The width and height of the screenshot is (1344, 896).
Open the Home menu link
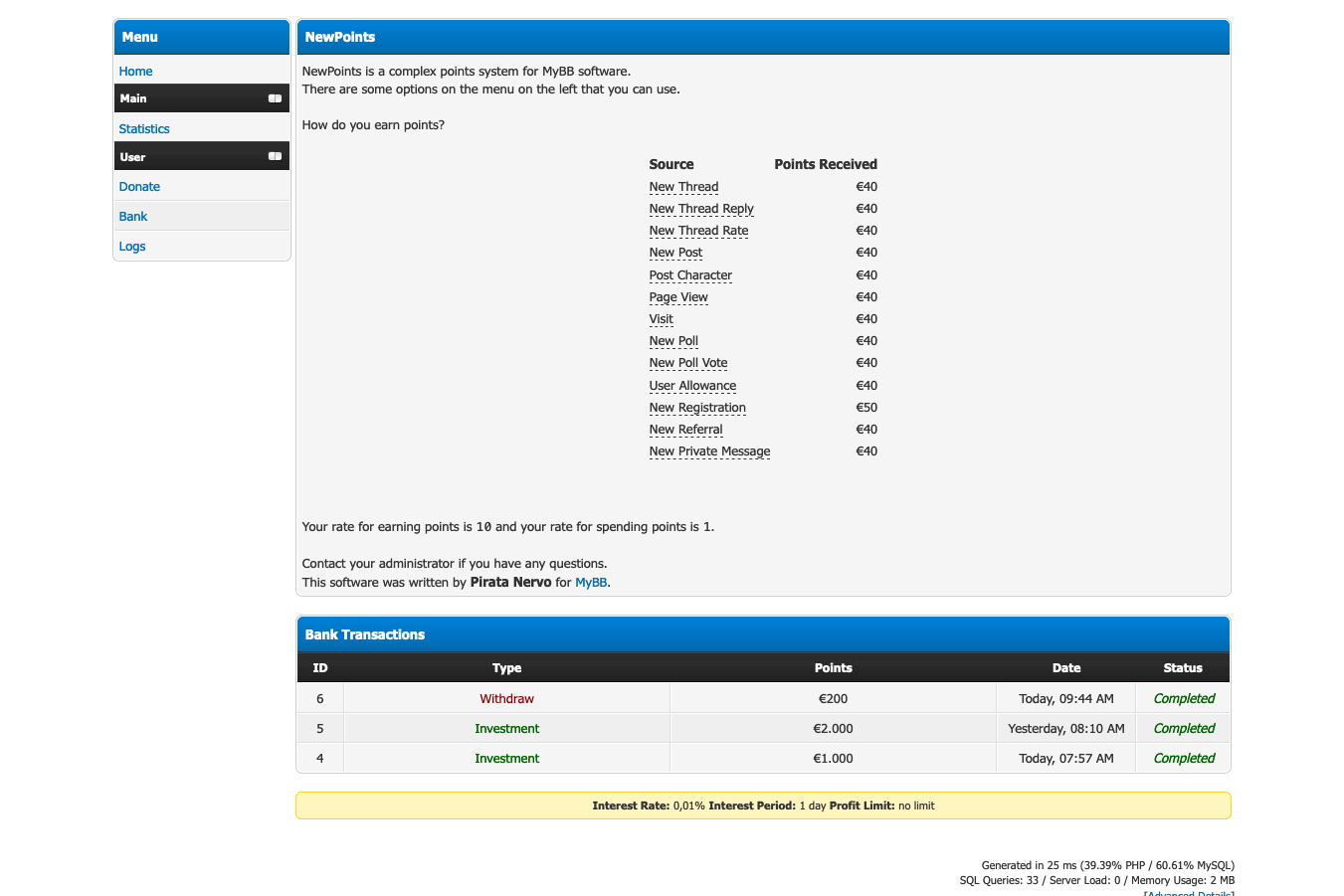(x=135, y=72)
